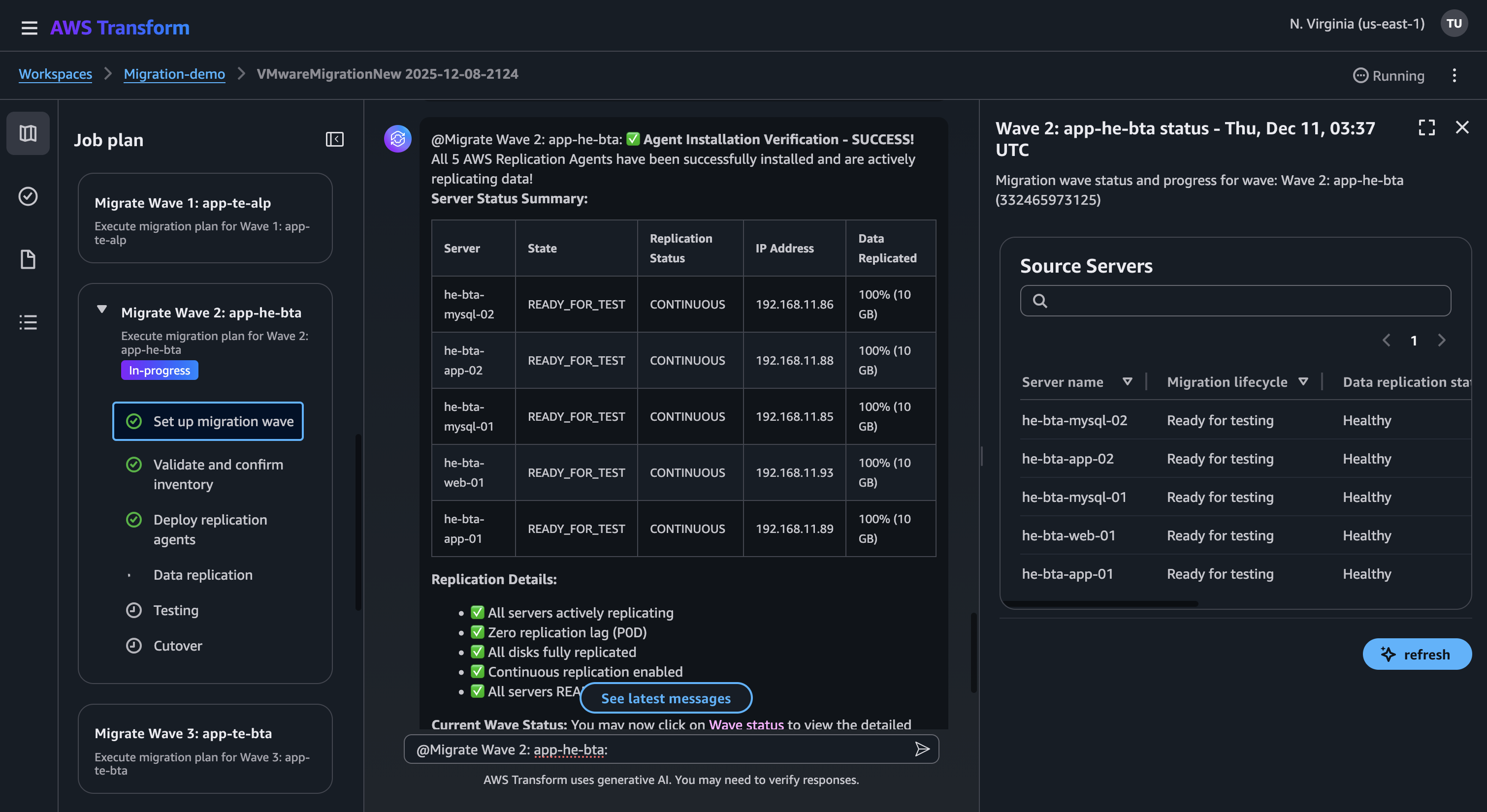Select the tasks check-circle sidebar icon
Image resolution: width=1487 pixels, height=812 pixels.
pyautogui.click(x=28, y=196)
